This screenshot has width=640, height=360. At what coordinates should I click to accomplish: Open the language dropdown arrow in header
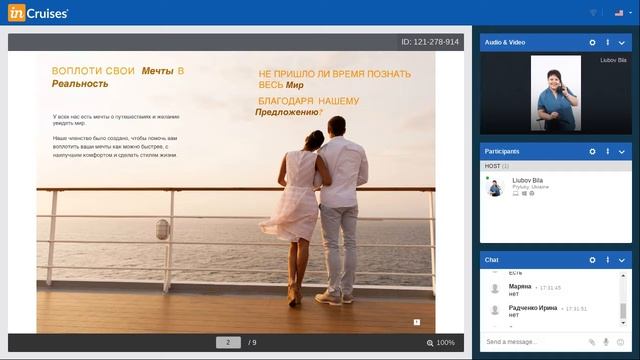pyautogui.click(x=630, y=13)
